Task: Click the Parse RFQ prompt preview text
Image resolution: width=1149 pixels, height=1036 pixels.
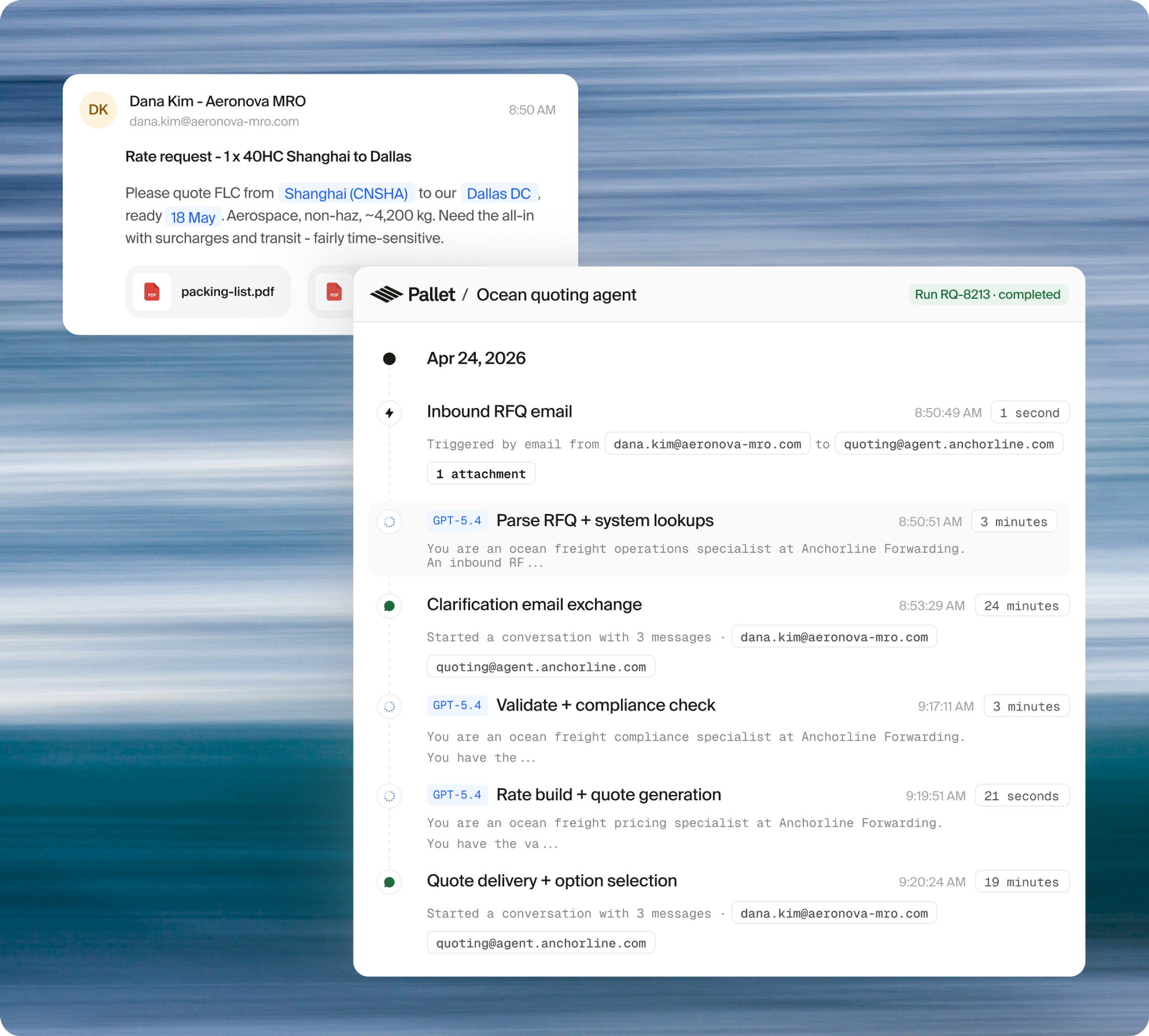Action: pyautogui.click(x=696, y=556)
